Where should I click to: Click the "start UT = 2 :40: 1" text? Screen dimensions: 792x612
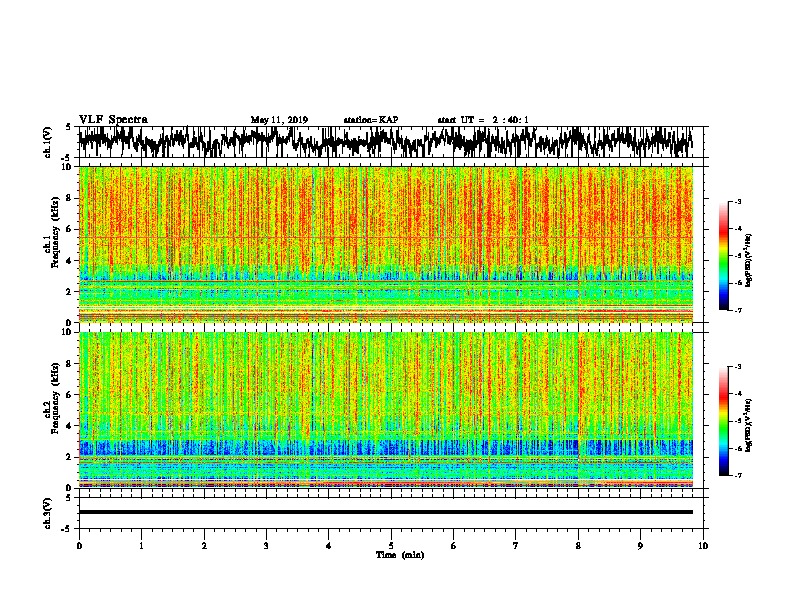tap(483, 120)
